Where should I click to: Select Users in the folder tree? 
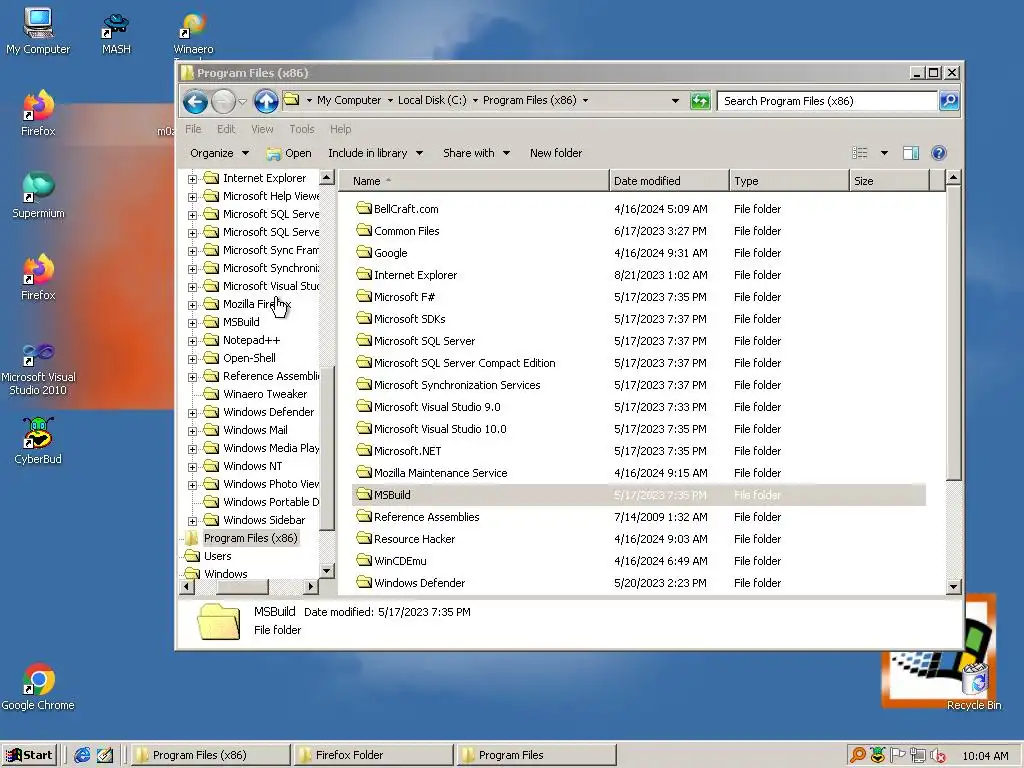point(217,556)
